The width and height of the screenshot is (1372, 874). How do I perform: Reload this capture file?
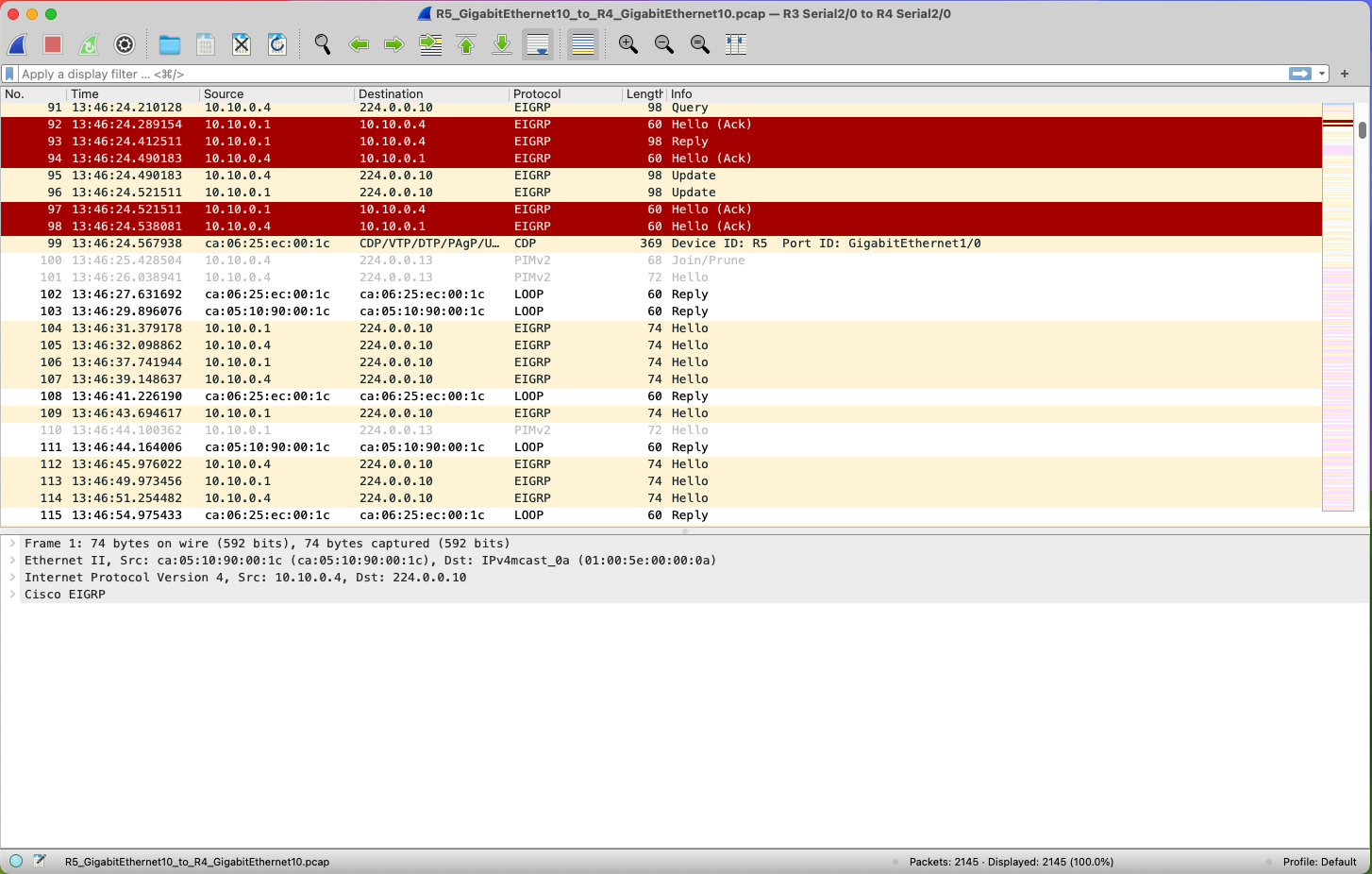[x=277, y=44]
